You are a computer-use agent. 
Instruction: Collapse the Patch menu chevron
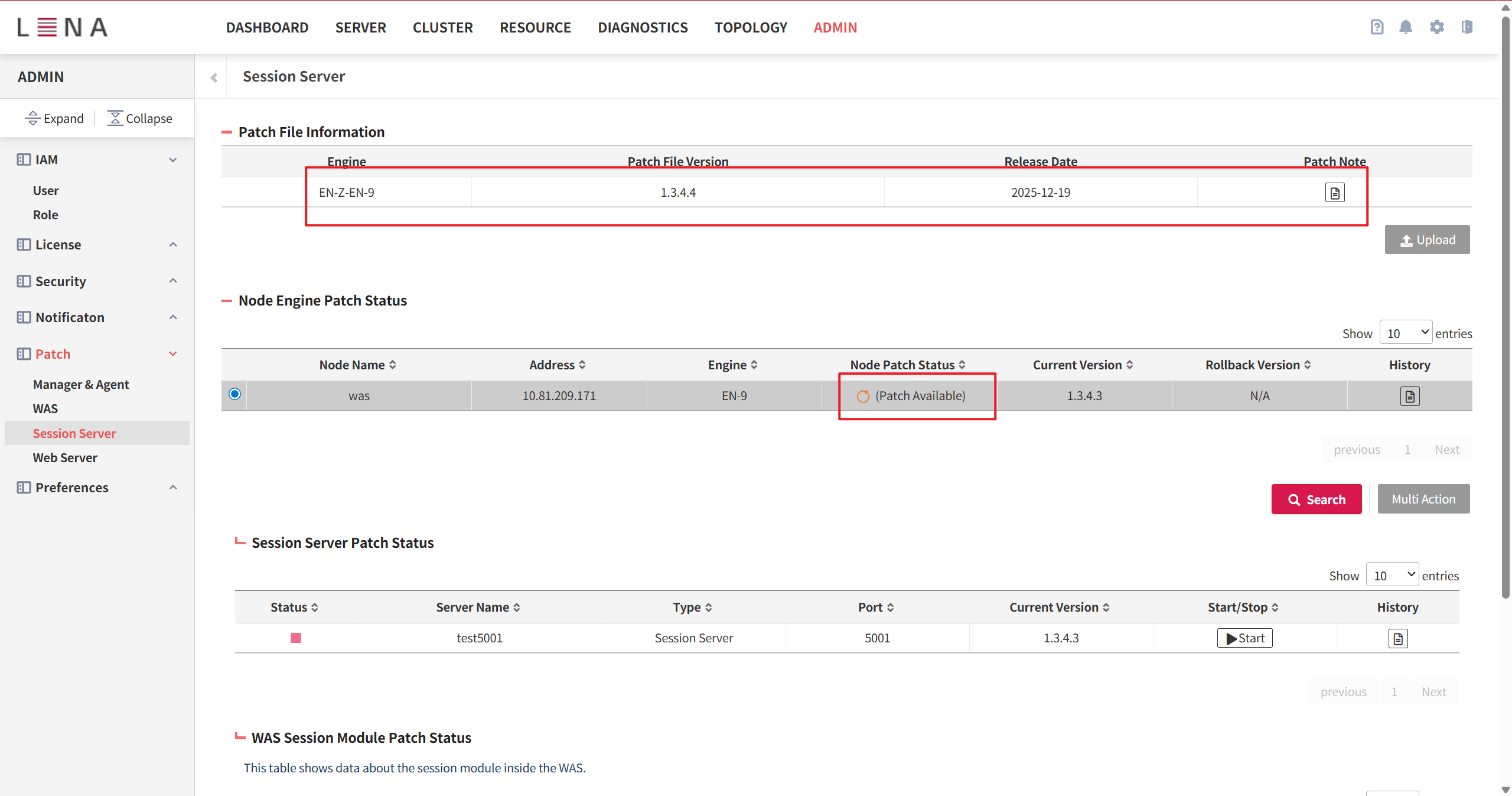click(x=173, y=354)
